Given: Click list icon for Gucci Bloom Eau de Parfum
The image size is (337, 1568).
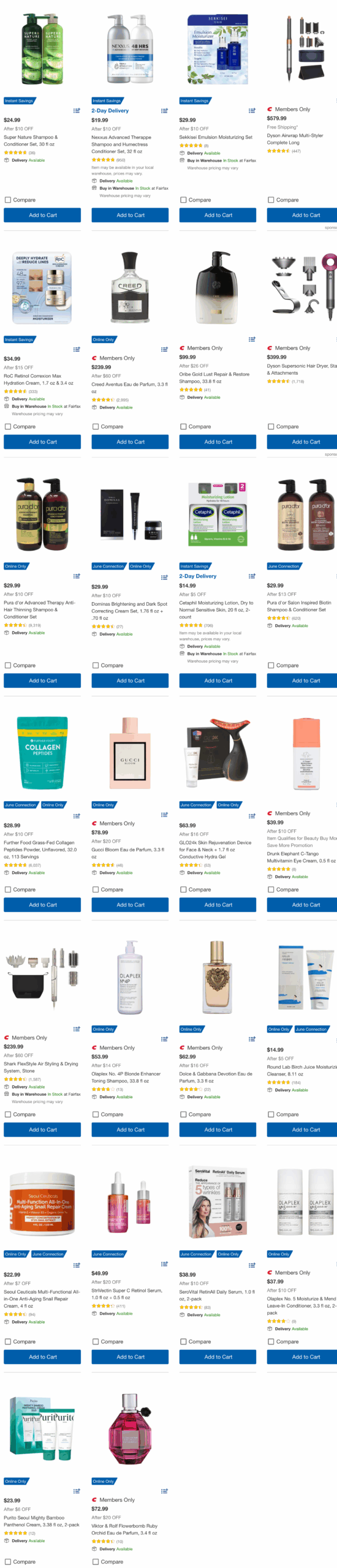Looking at the screenshot, I should pos(164,815).
